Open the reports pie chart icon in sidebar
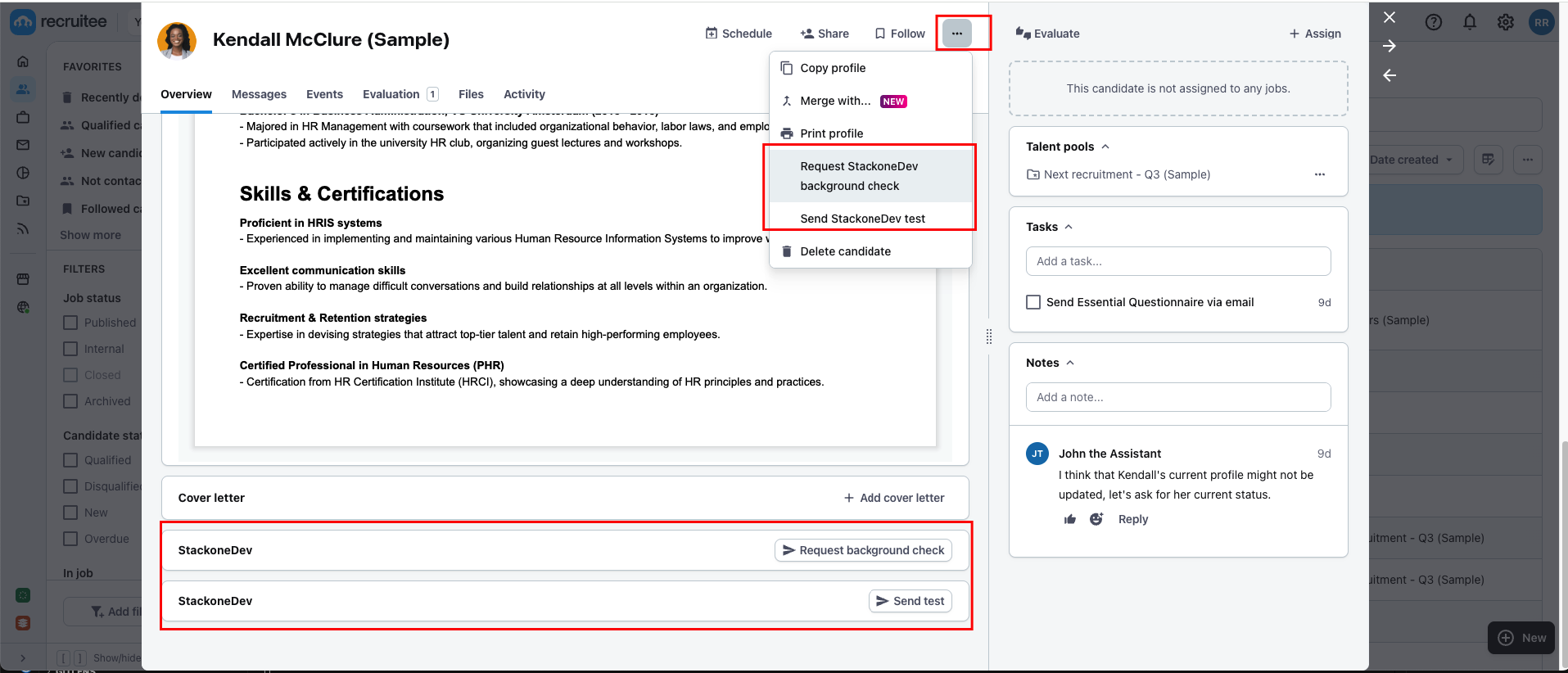1568x673 pixels. pyautogui.click(x=23, y=173)
